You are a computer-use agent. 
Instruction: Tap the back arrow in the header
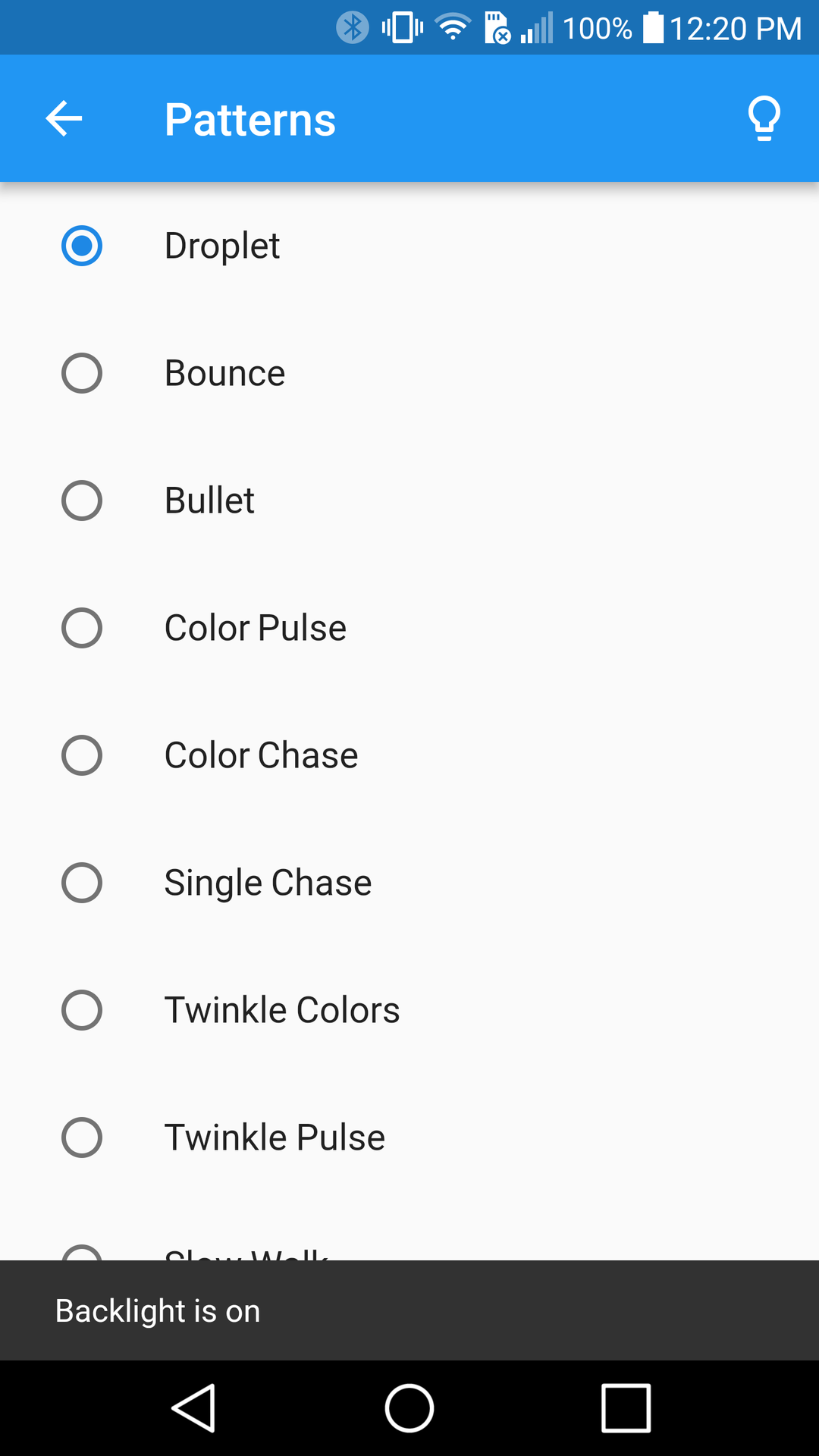(x=64, y=119)
